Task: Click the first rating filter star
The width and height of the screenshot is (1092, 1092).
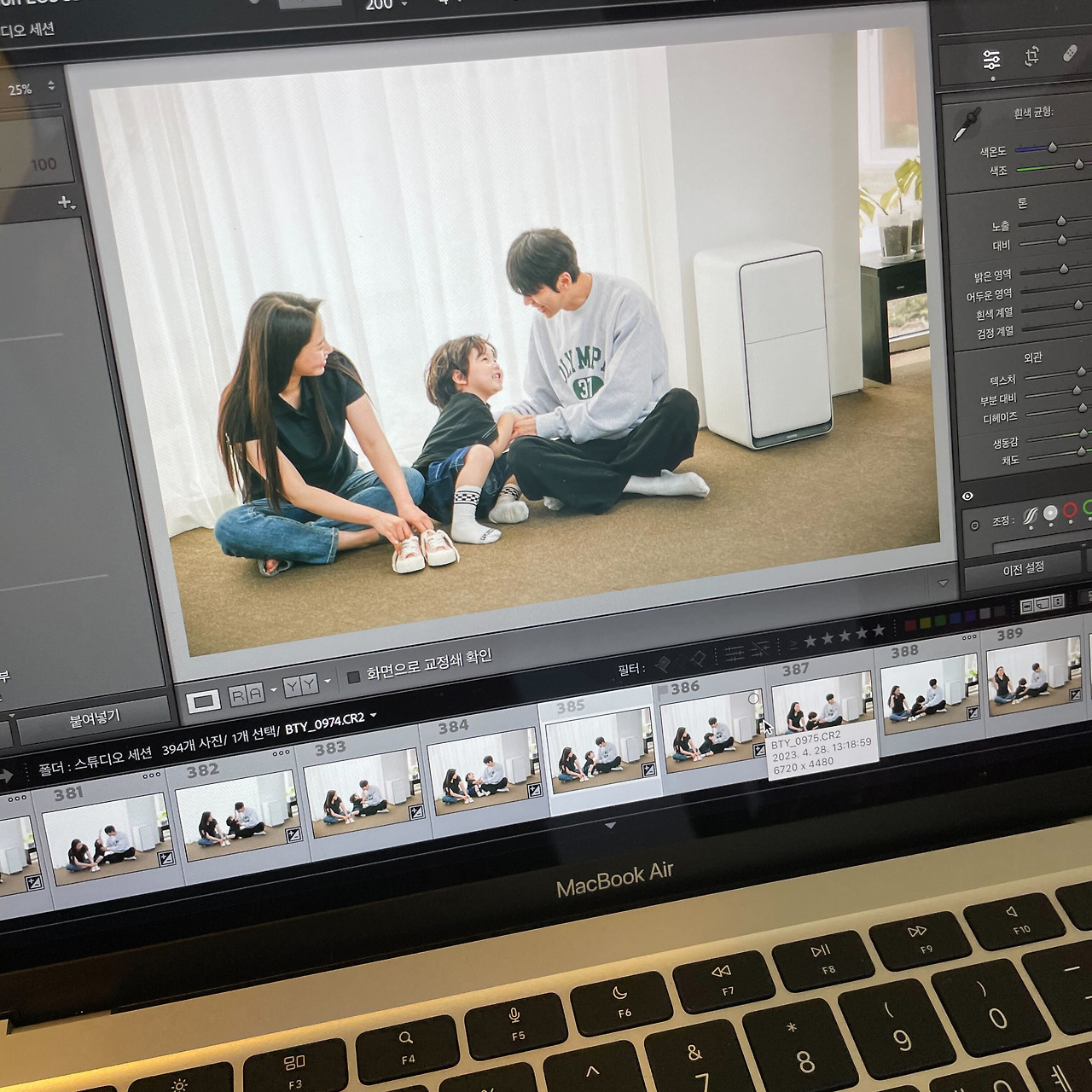Action: tap(810, 640)
